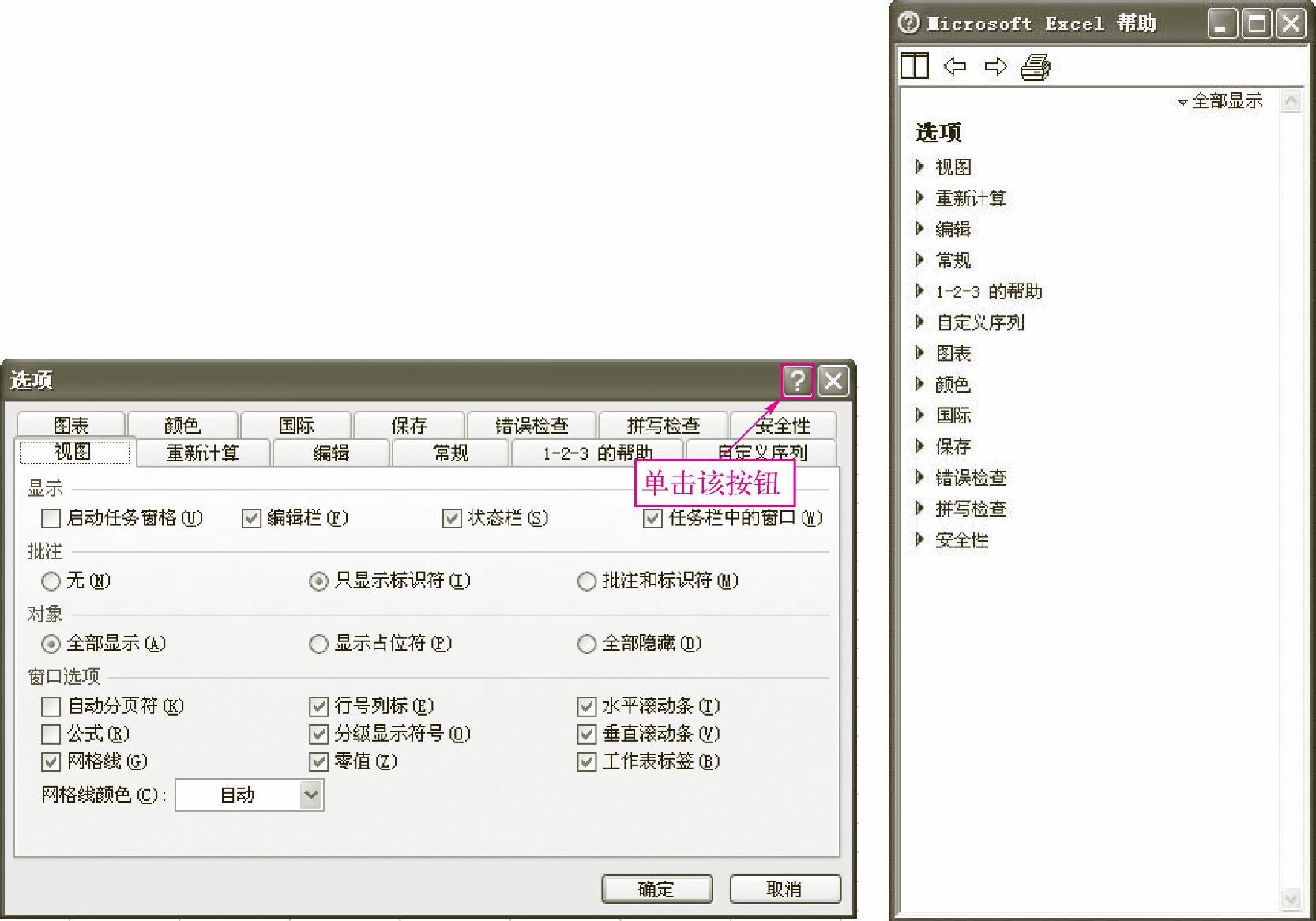1316x921 pixels.
Task: Switch to the 拼写检查 tab in Options
Action: click(x=664, y=425)
